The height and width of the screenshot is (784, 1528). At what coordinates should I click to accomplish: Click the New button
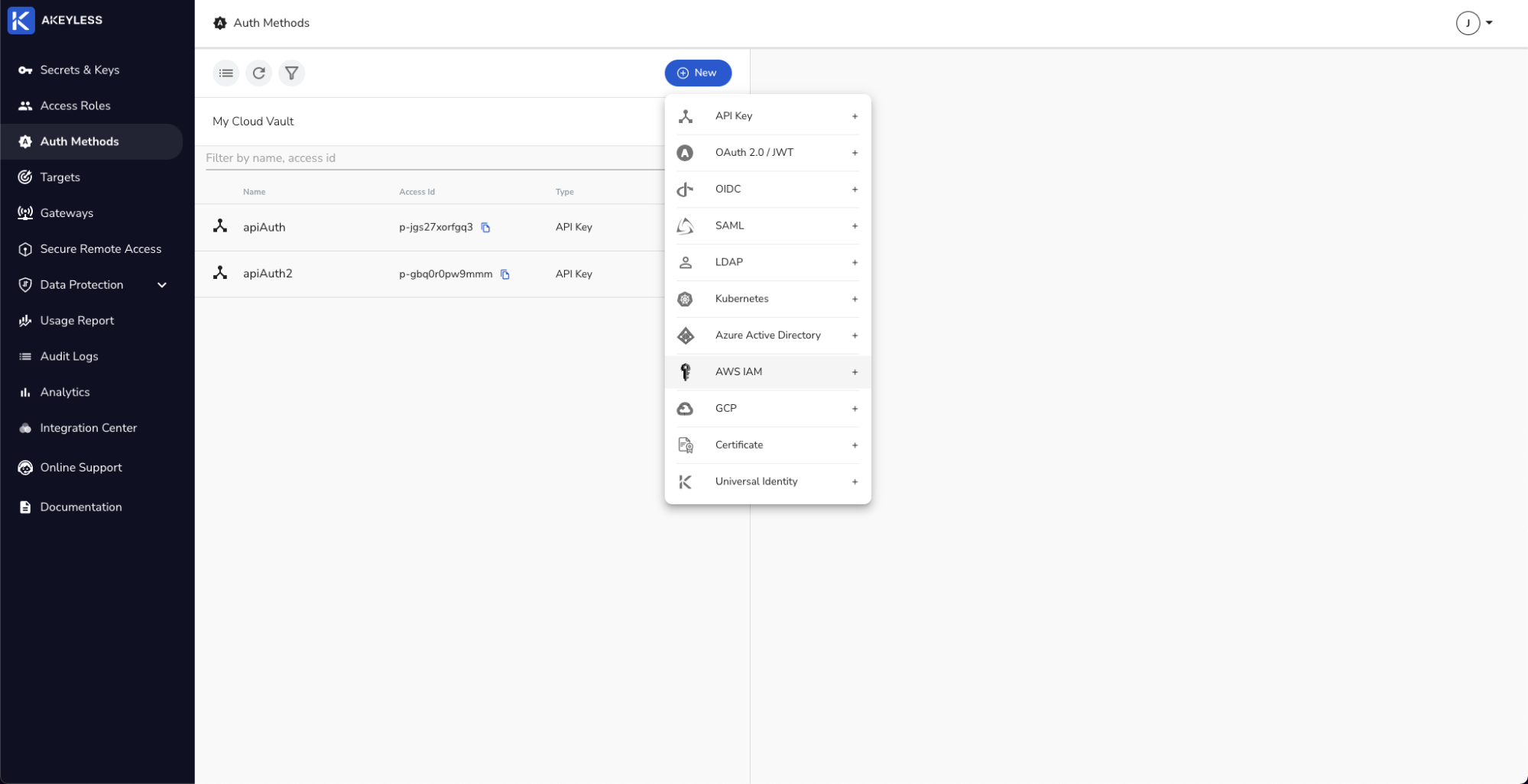pos(698,73)
